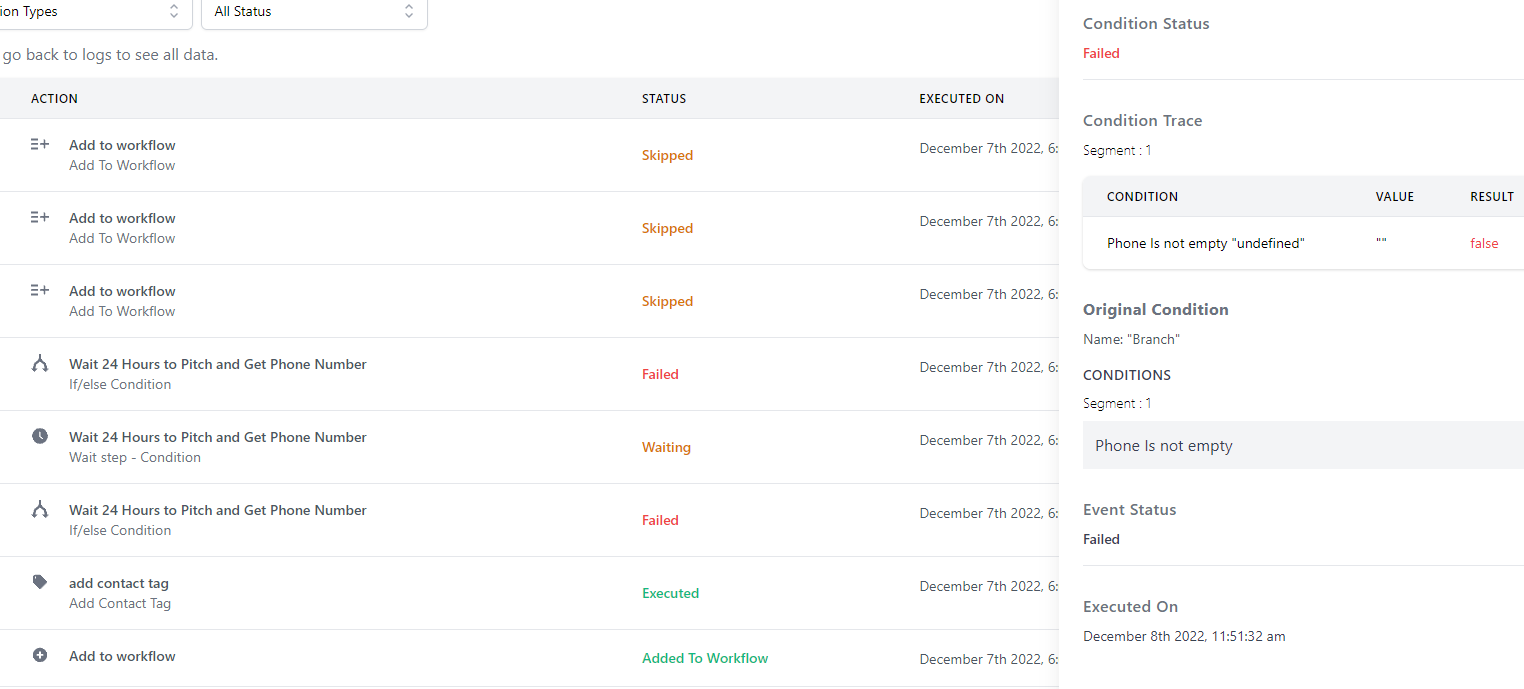Click the plus-circle icon on the Added To Workflow row
The width and height of the screenshot is (1524, 689).
point(40,656)
